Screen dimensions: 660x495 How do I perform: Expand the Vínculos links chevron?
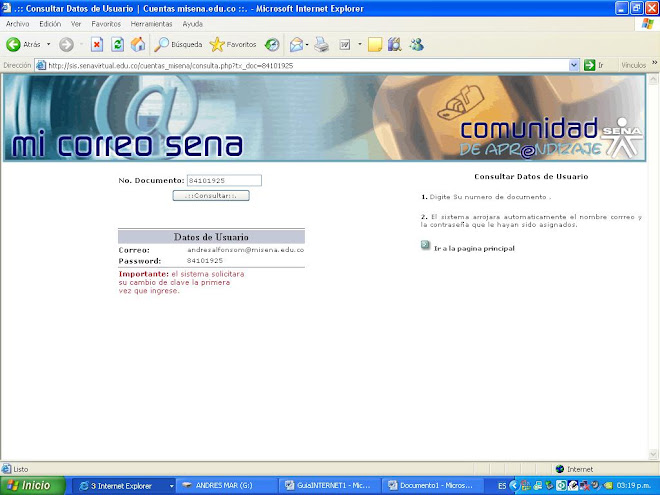(x=655, y=63)
